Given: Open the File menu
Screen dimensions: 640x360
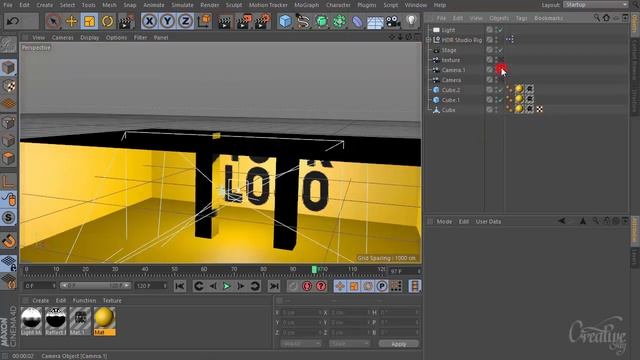Looking at the screenshot, I should (x=8, y=5).
